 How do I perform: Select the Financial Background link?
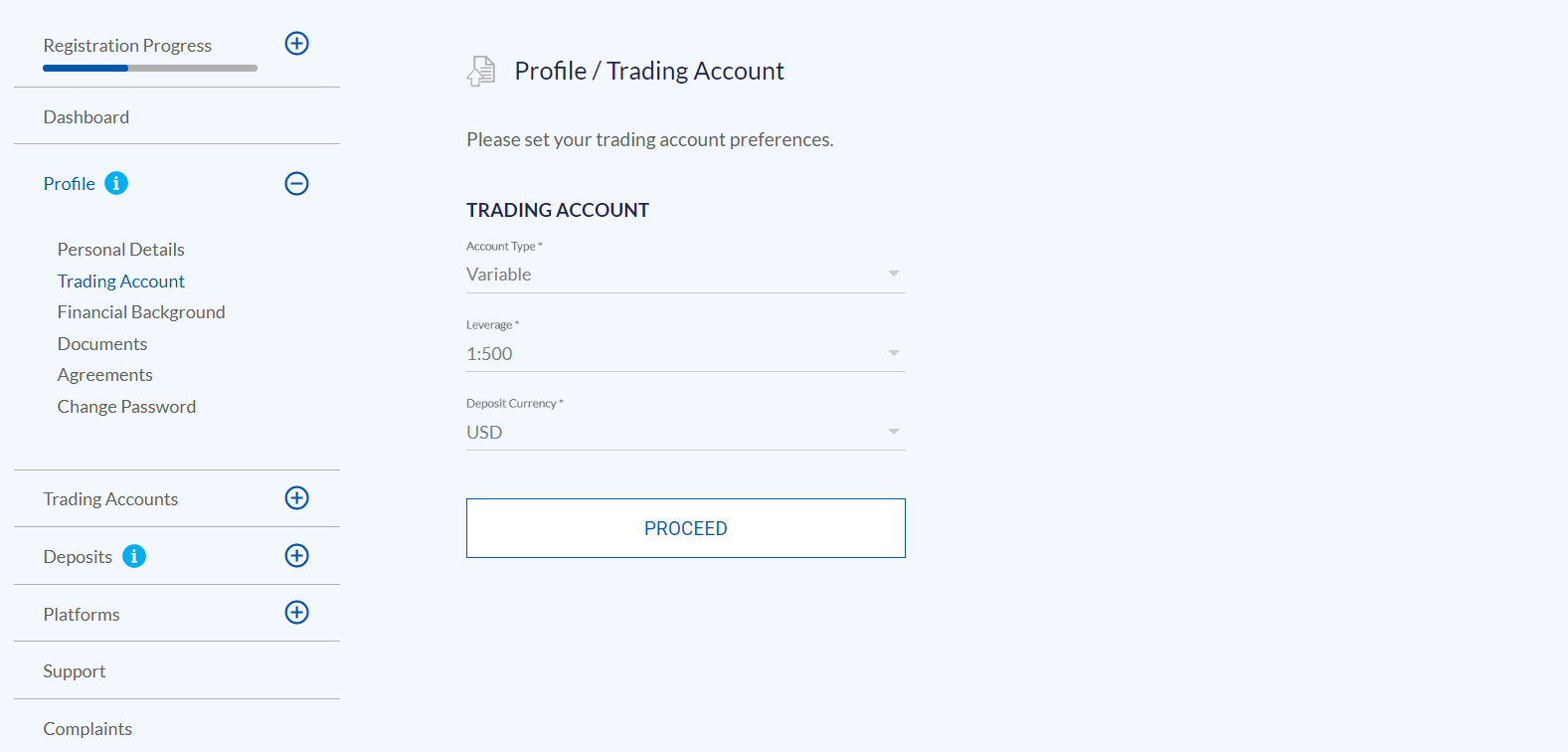pyautogui.click(x=141, y=312)
